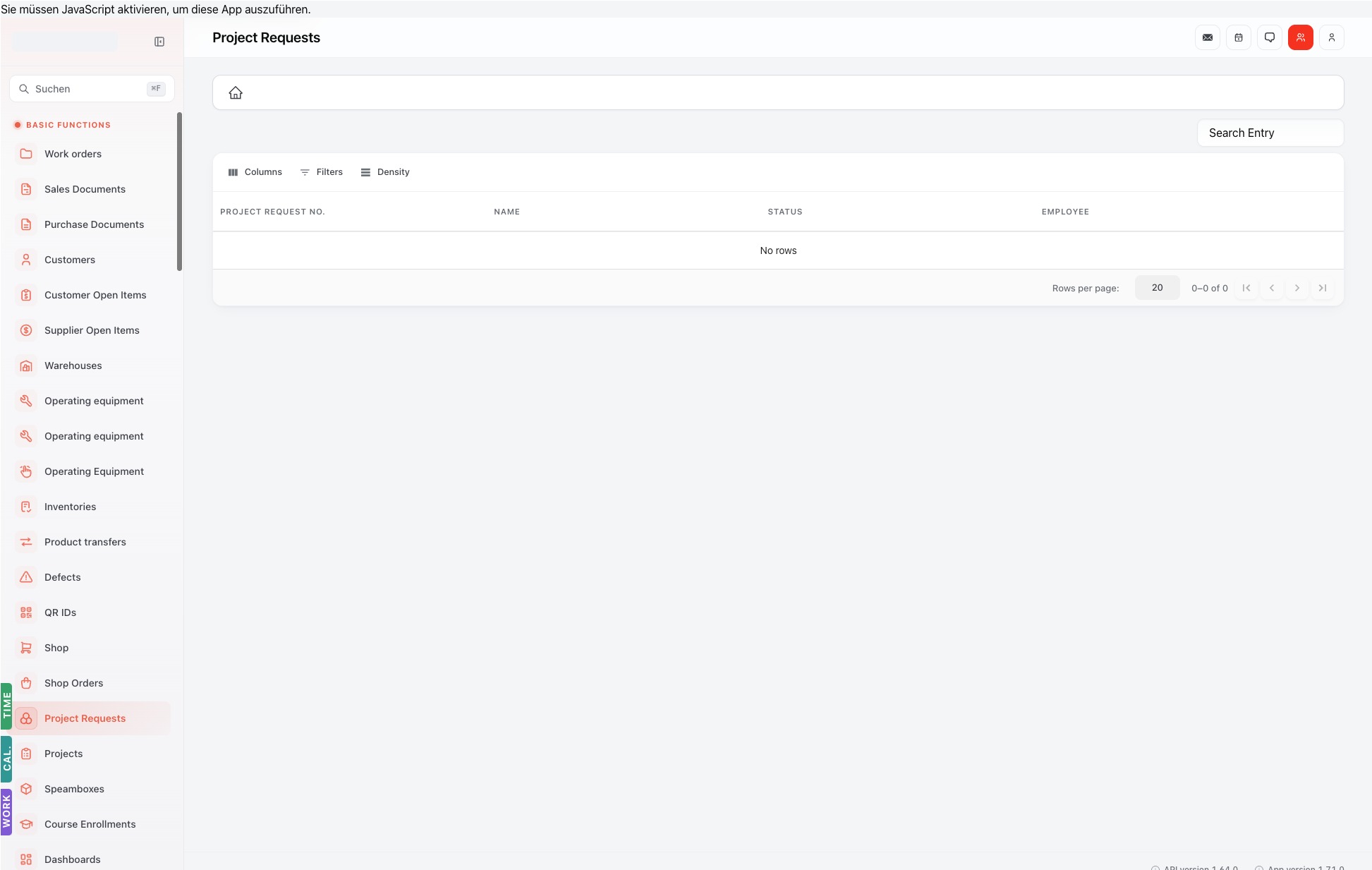The height and width of the screenshot is (870, 1372).
Task: Click the Warehouses icon
Action: (x=26, y=365)
